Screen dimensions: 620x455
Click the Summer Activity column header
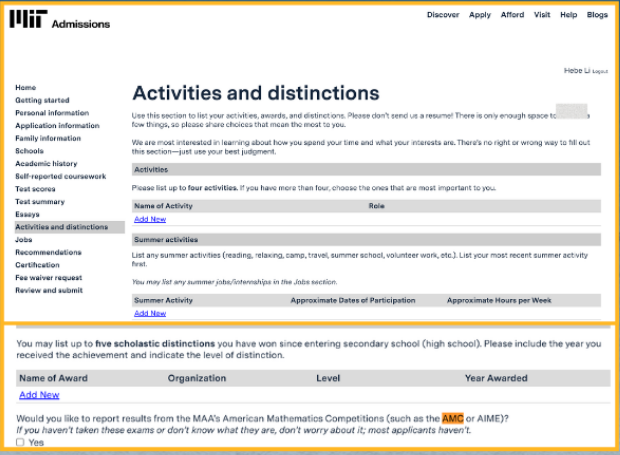[x=163, y=300]
